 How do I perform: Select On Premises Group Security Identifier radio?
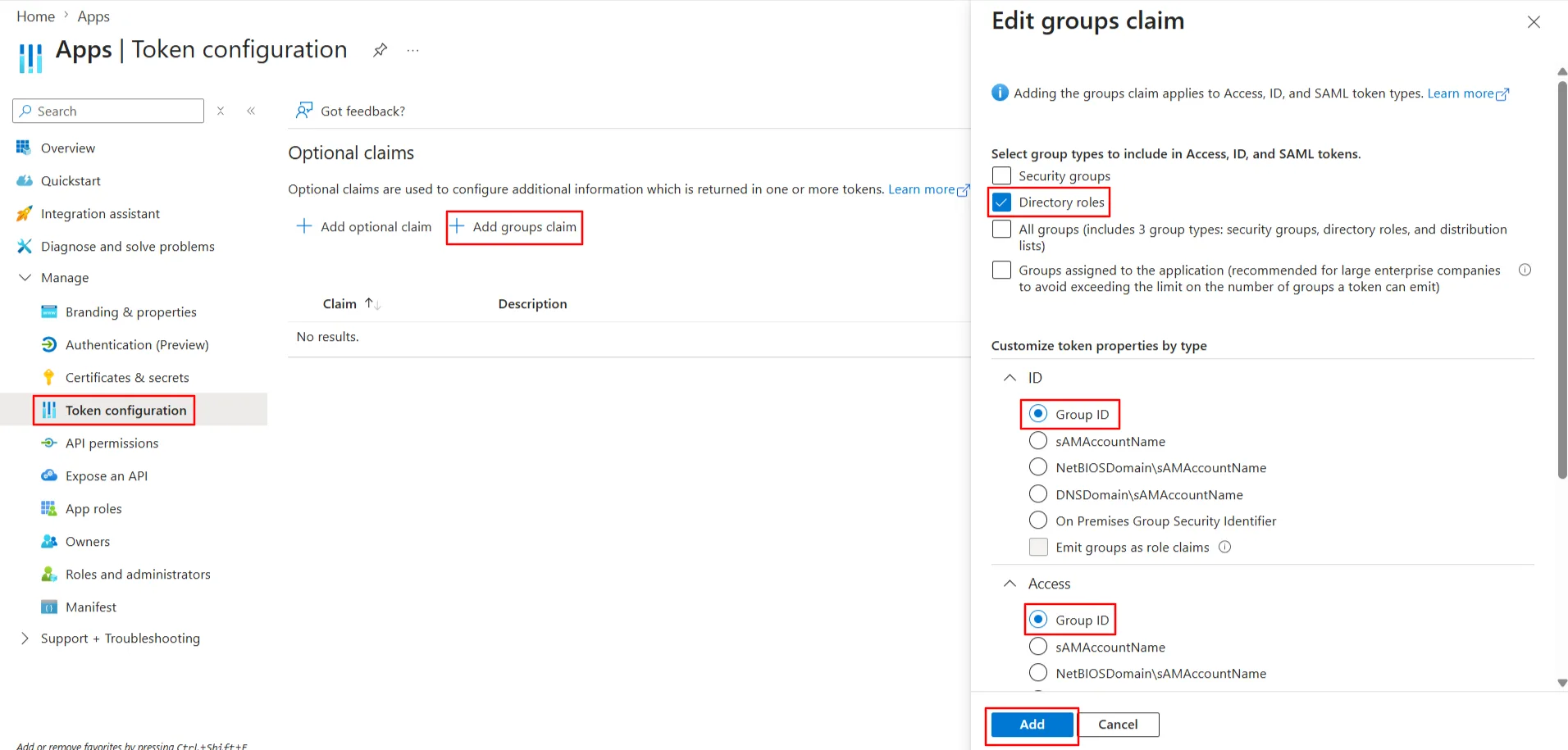point(1038,520)
